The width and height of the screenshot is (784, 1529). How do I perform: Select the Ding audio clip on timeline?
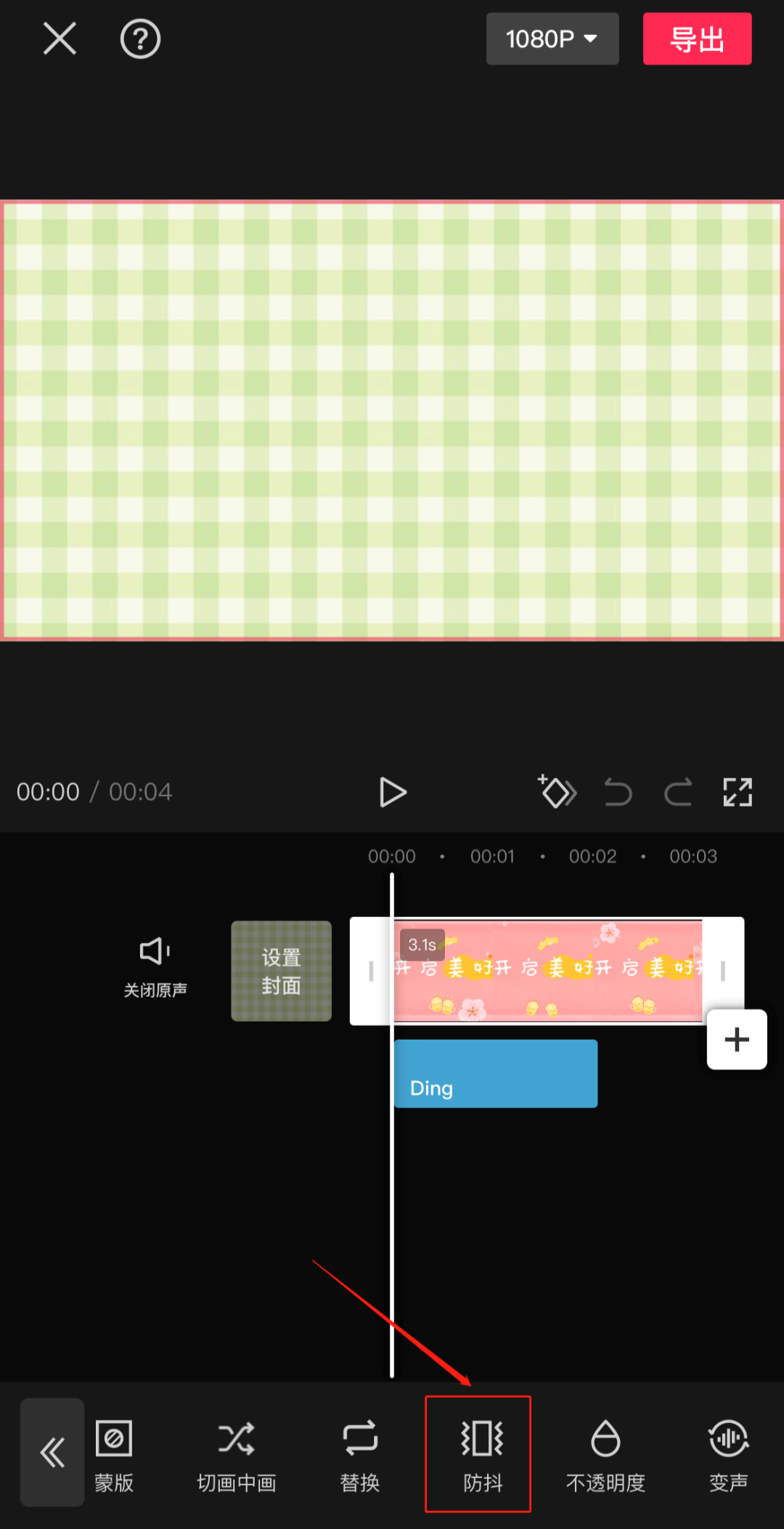[x=496, y=1073]
